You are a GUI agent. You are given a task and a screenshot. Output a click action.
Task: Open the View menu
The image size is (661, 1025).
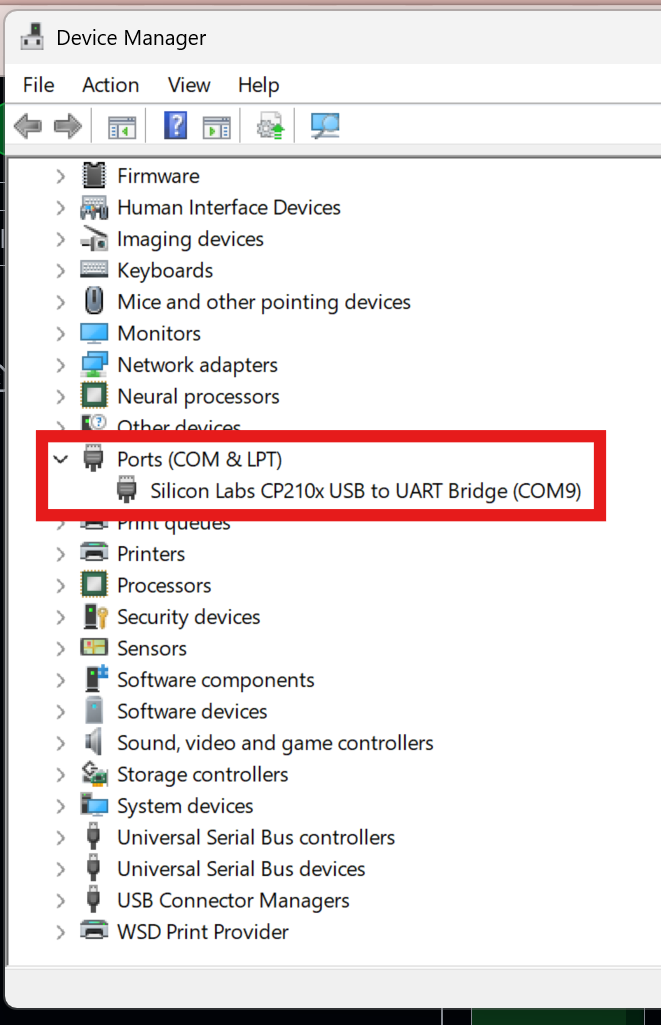(x=188, y=85)
